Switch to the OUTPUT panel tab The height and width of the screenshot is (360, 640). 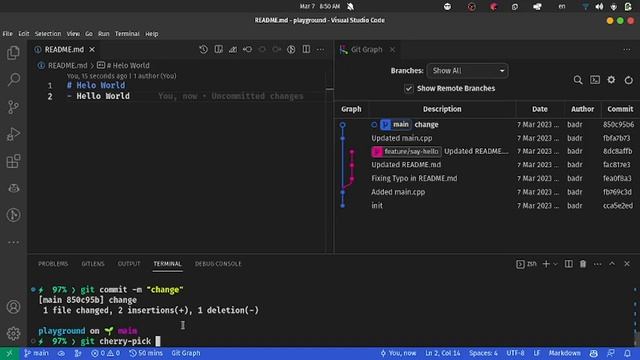click(x=129, y=264)
